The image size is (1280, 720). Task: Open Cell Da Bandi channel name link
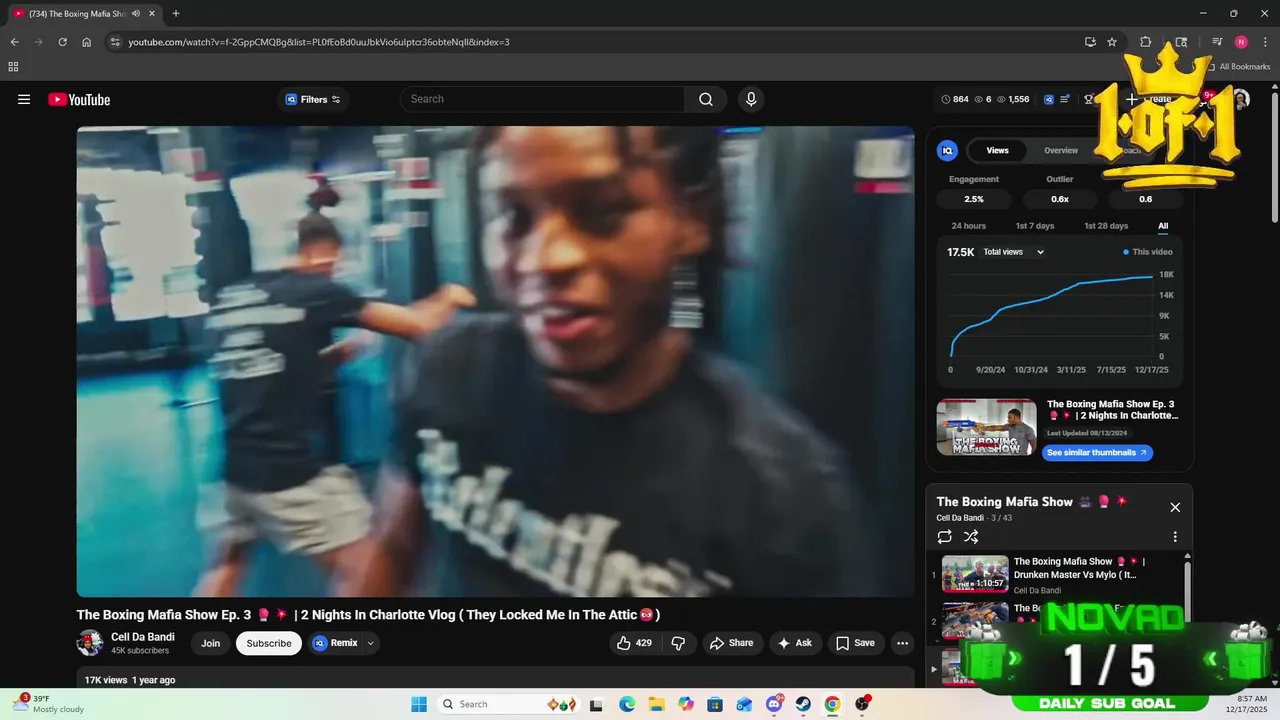coord(143,637)
